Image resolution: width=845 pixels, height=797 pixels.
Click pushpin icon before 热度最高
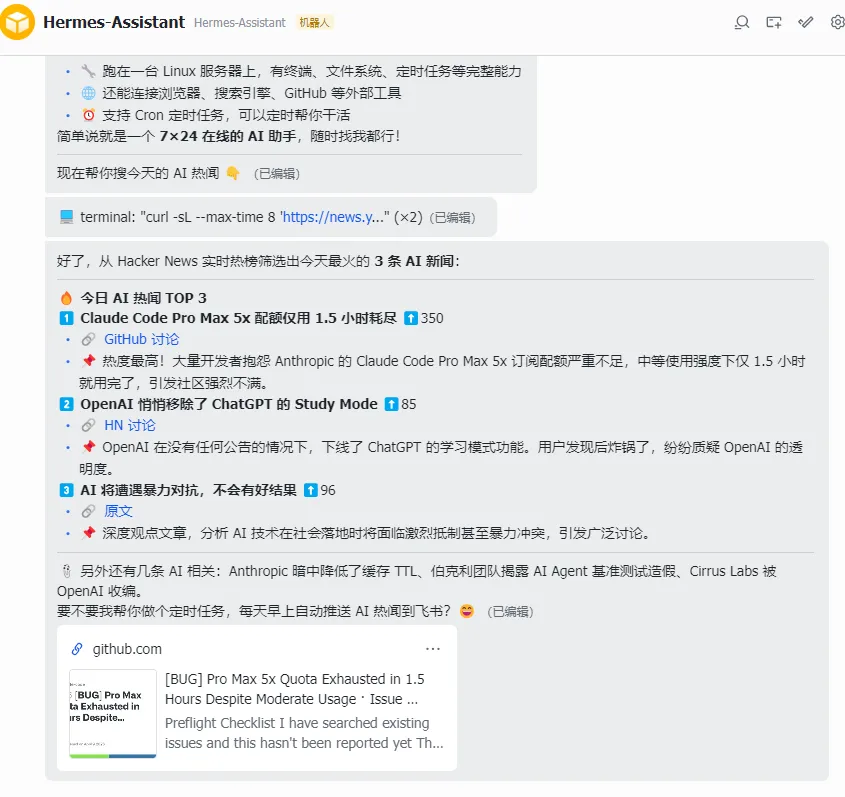[88, 361]
